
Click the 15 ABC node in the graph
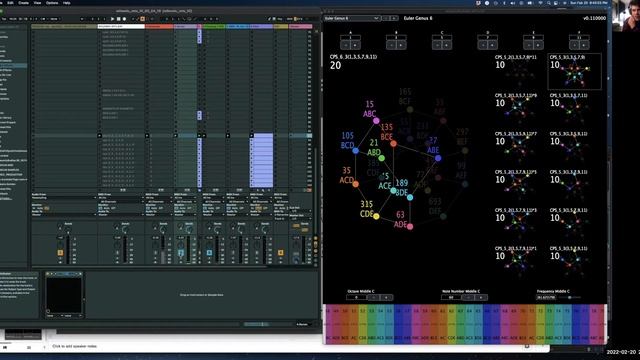tap(376, 121)
